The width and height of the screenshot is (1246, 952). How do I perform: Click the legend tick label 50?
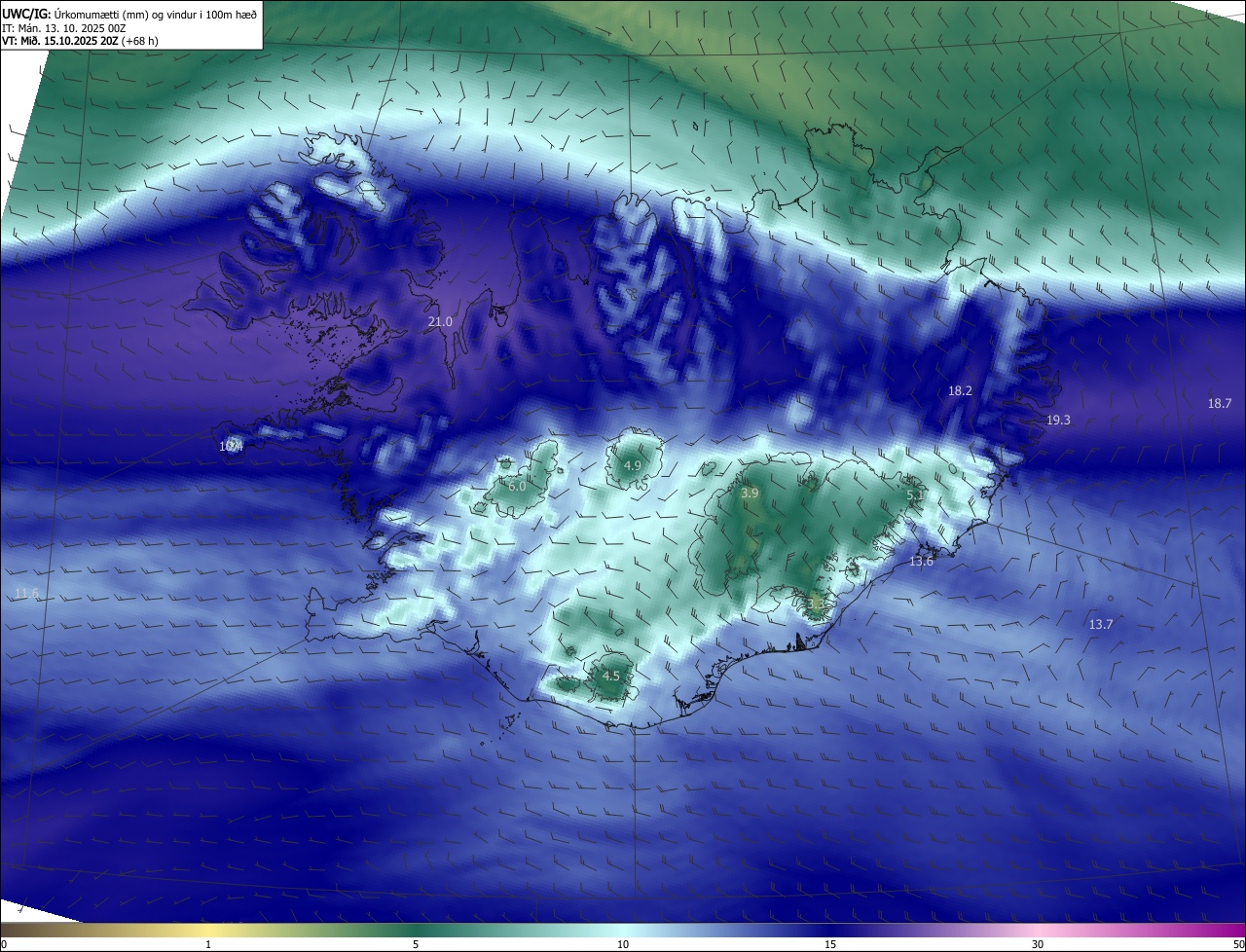click(x=1238, y=944)
